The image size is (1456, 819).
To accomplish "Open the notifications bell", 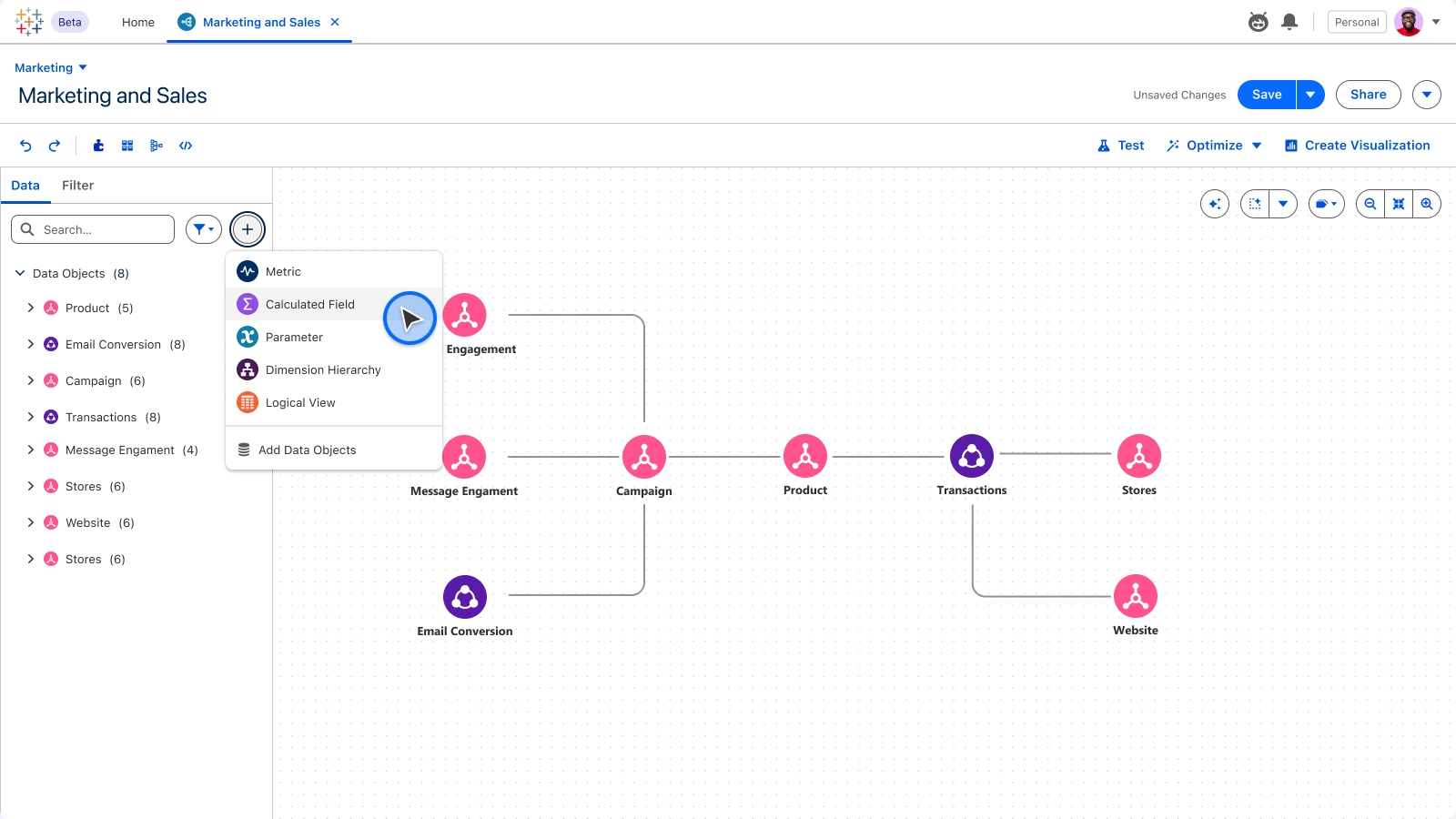I will 1289,22.
